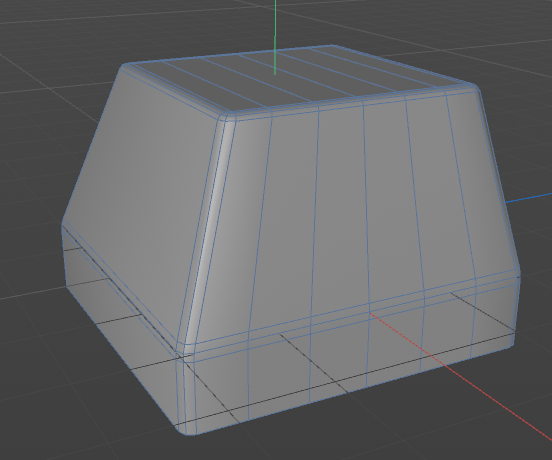Viewport: 552px width, 460px height.
Task: Click the blue Z-axis line beside the object
Action: (528, 198)
